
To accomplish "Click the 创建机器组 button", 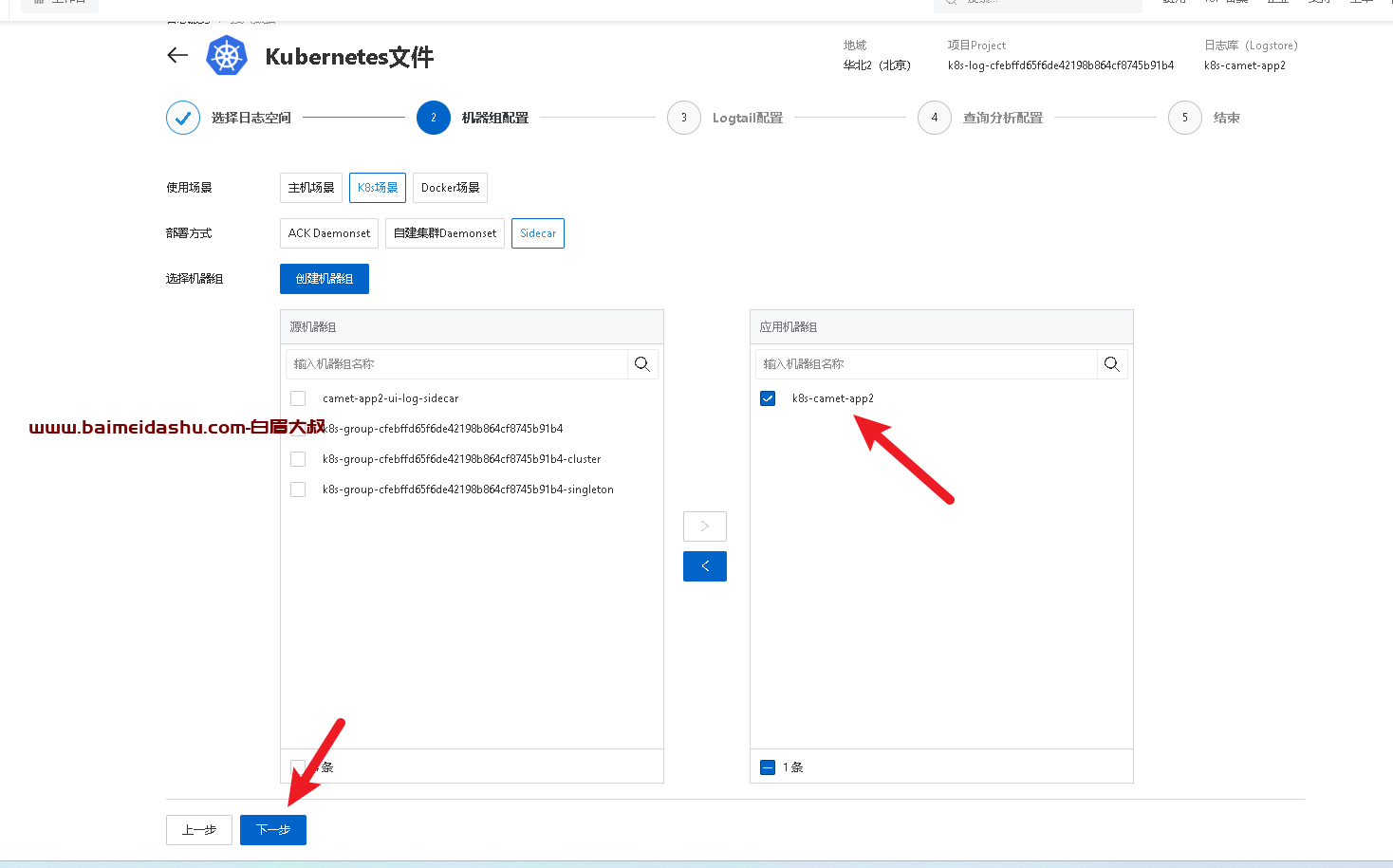I will click(x=325, y=279).
